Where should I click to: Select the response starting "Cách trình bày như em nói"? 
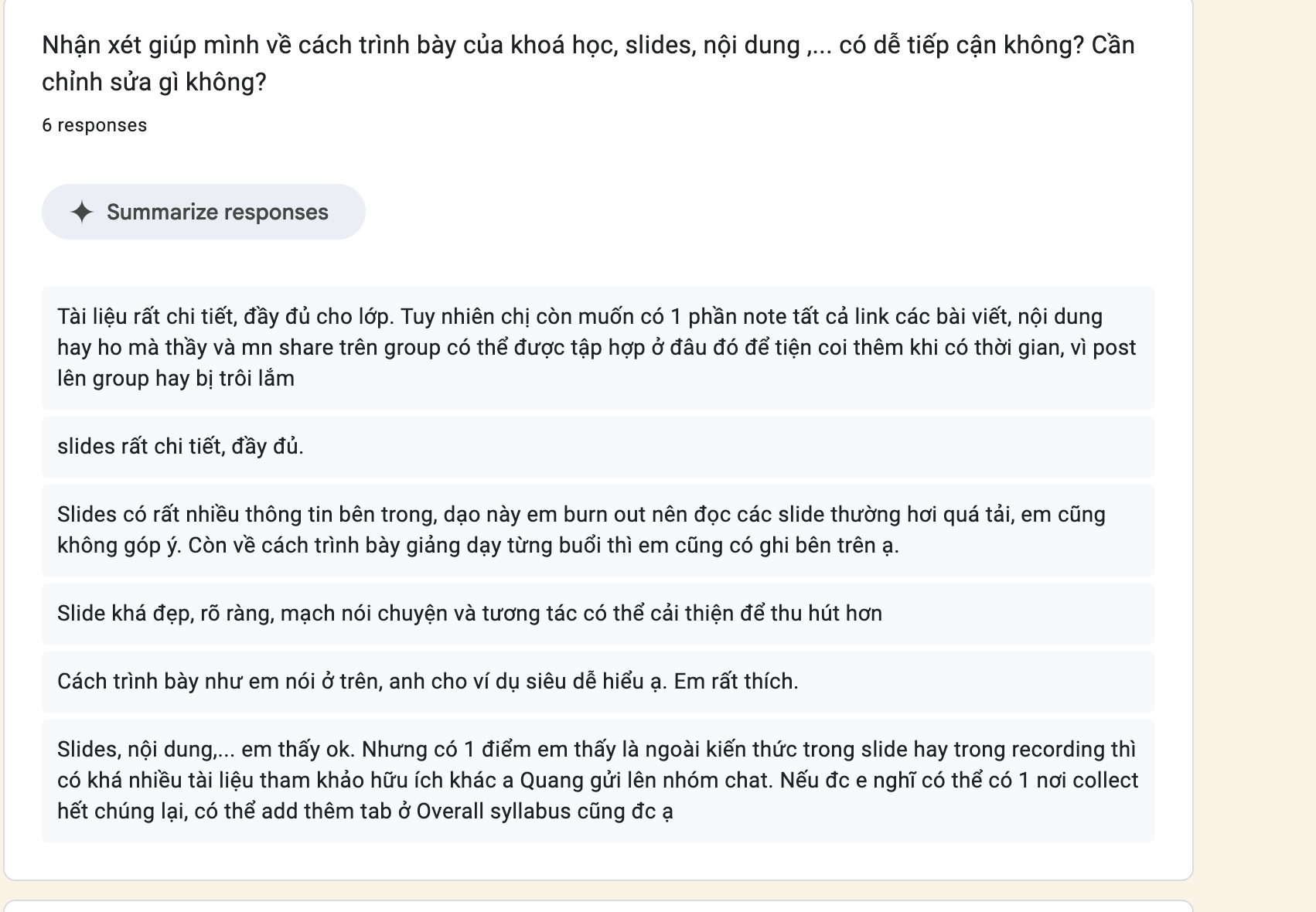[x=598, y=682]
